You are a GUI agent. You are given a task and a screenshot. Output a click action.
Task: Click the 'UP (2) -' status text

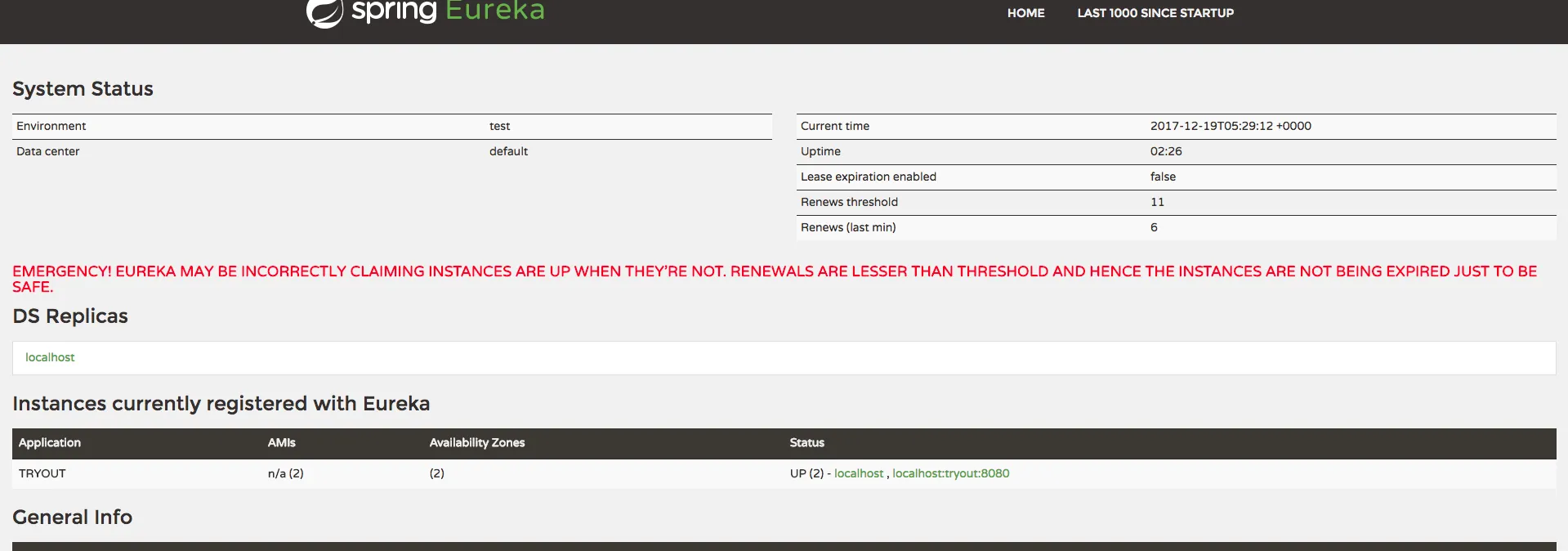click(811, 473)
